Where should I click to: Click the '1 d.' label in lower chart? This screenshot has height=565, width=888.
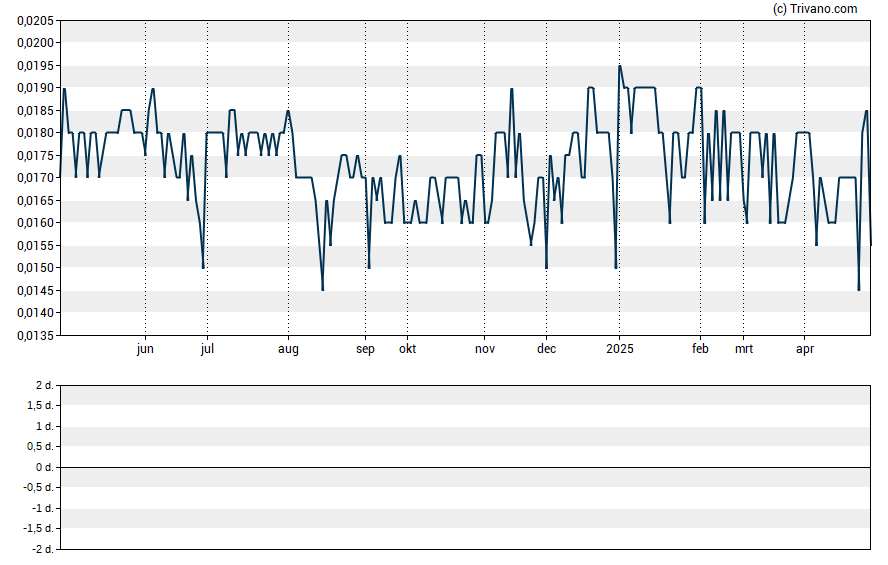45,426
